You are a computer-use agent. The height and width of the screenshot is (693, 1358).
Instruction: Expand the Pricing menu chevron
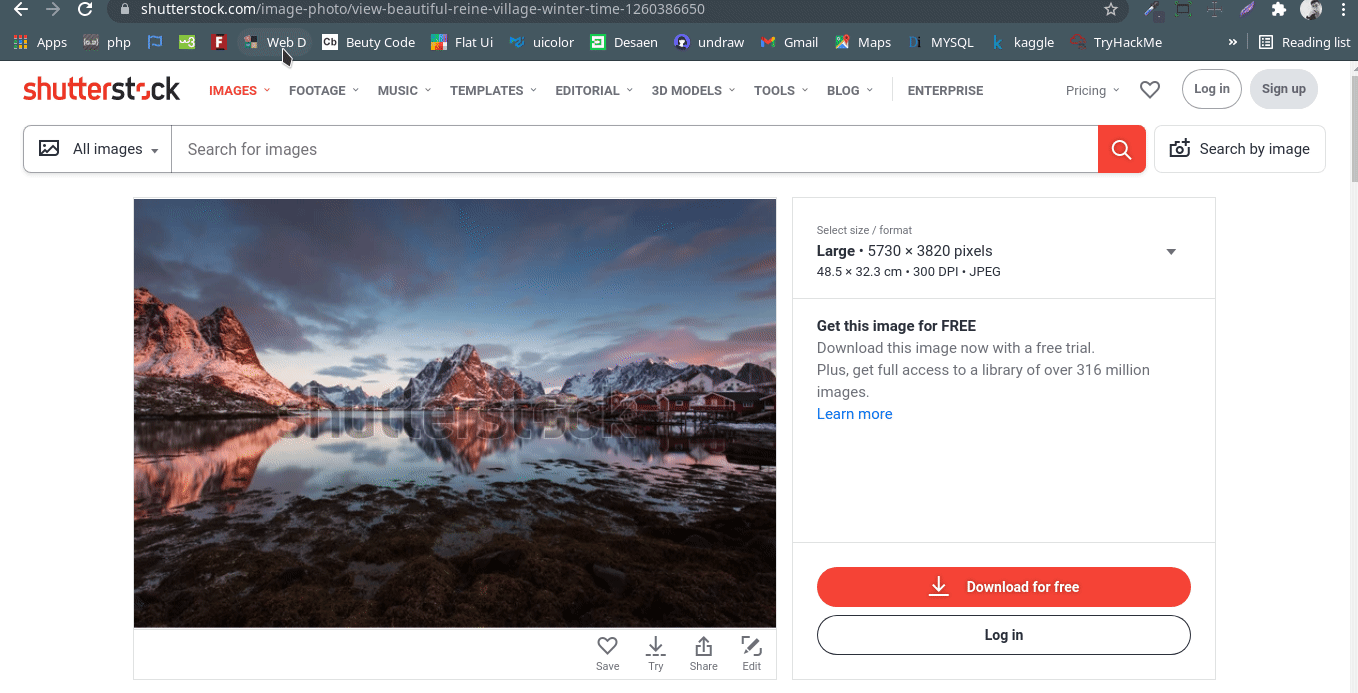[1117, 90]
